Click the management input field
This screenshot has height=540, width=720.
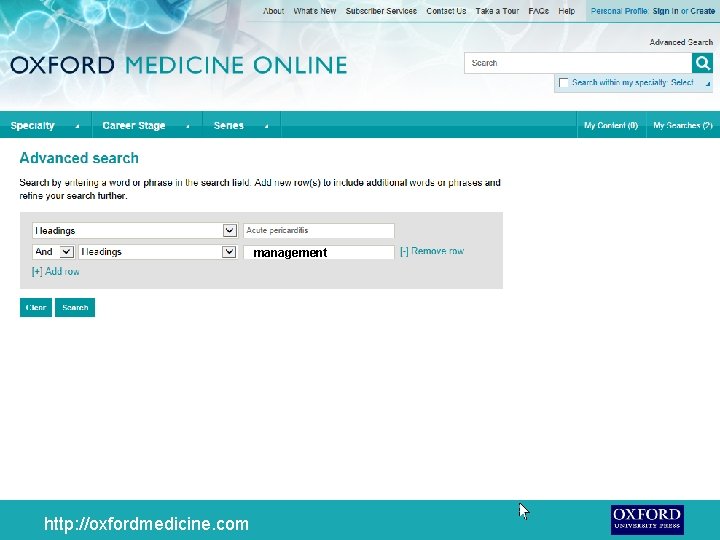(319, 252)
